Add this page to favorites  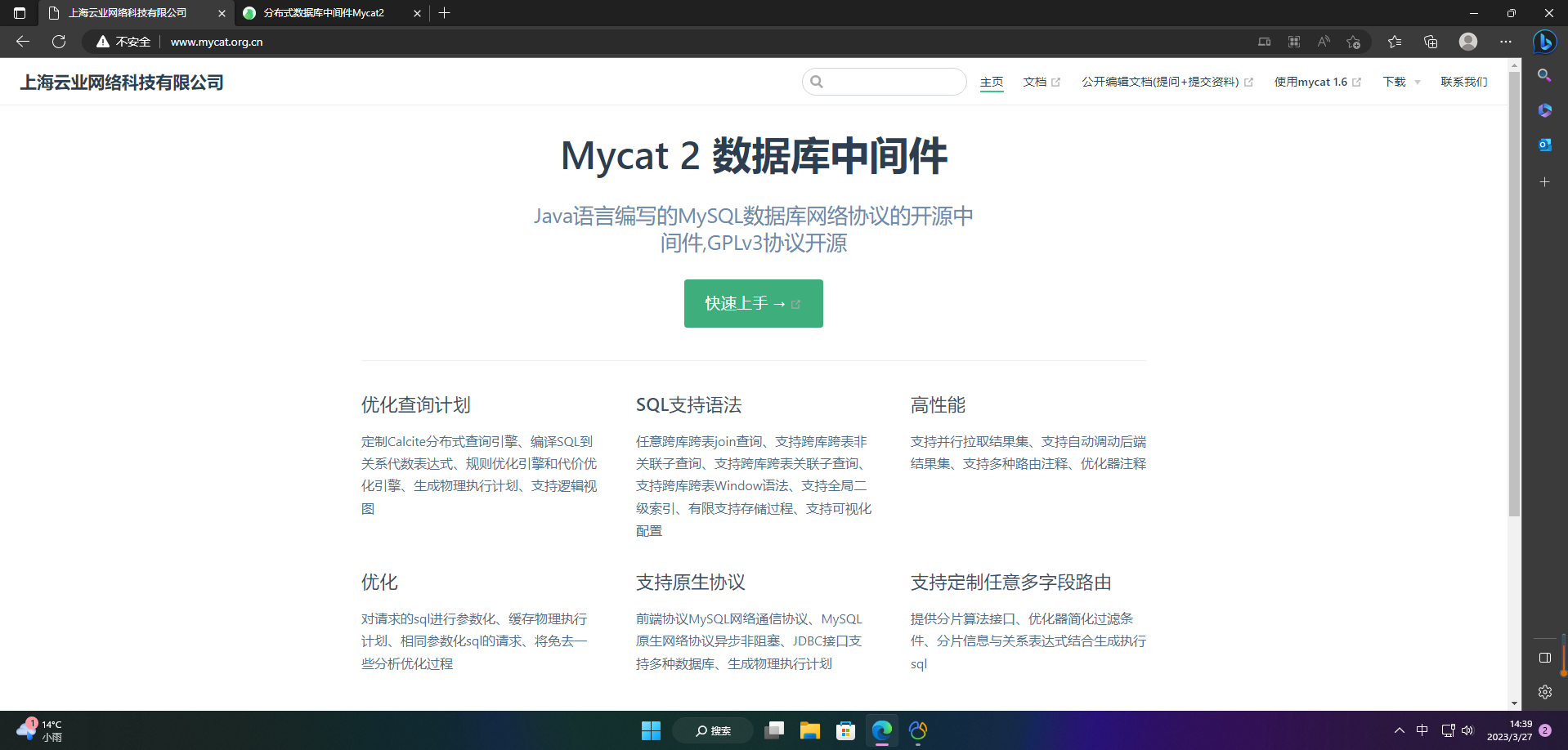(x=1353, y=42)
